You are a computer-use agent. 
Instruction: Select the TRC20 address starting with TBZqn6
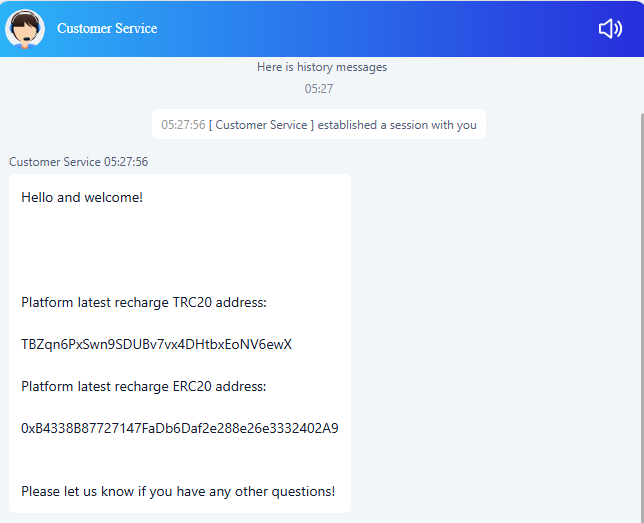coord(156,344)
